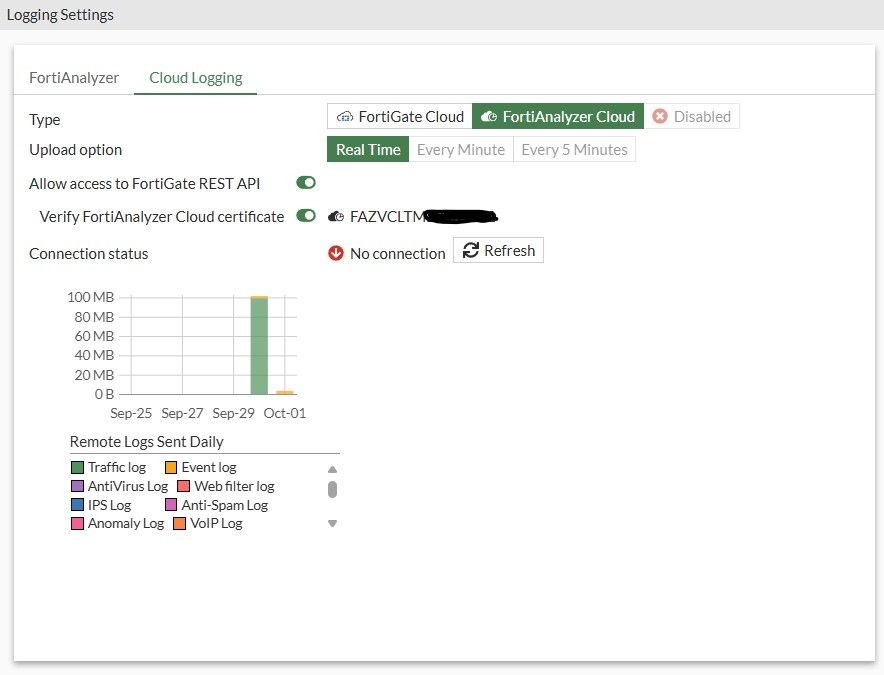The width and height of the screenshot is (884, 675).
Task: Click the Sep-29 axis label
Action: 233,413
